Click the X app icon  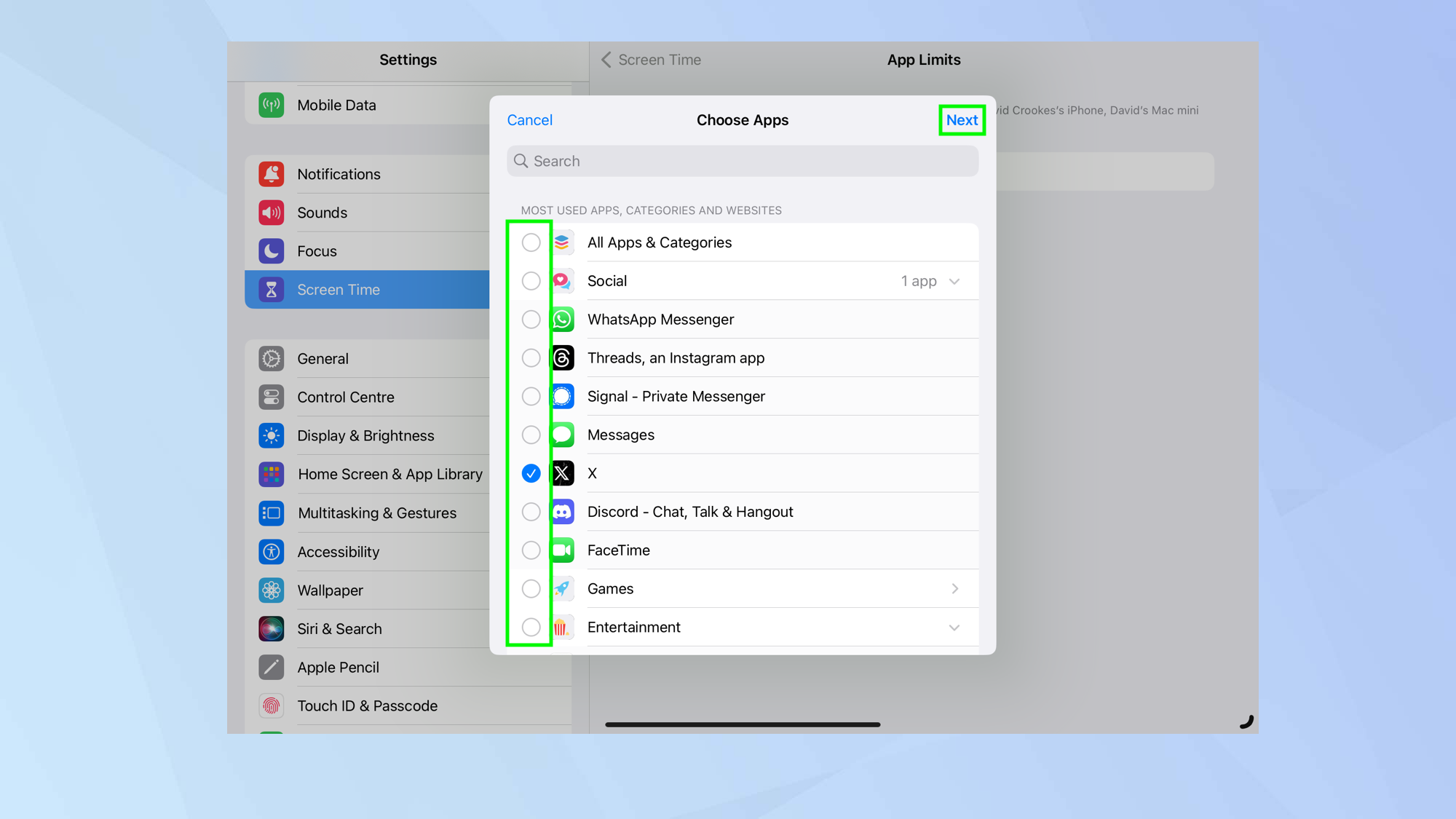click(562, 474)
